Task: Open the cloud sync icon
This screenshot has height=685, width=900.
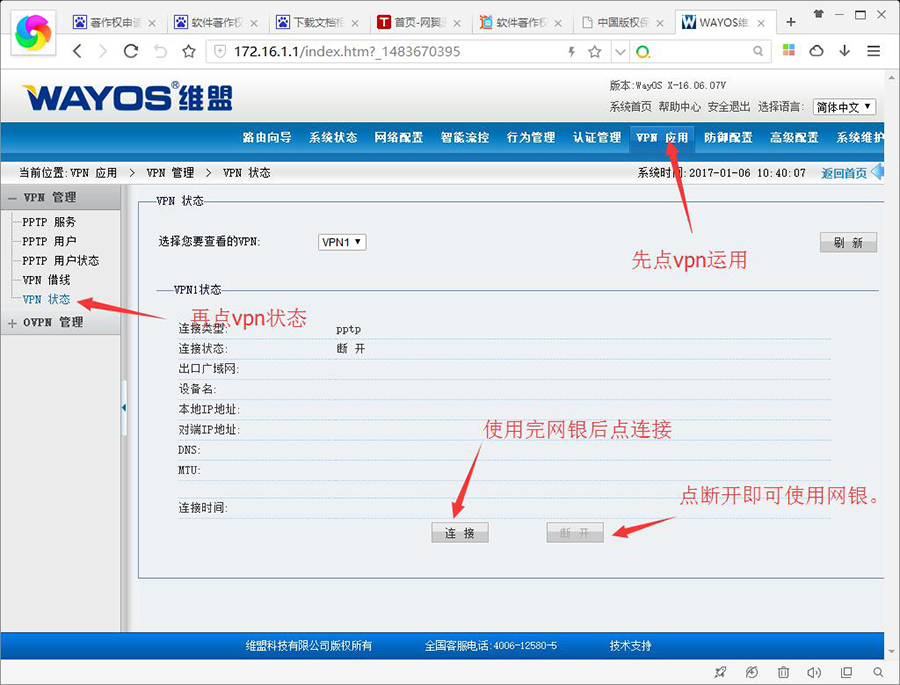Action: pos(816,51)
